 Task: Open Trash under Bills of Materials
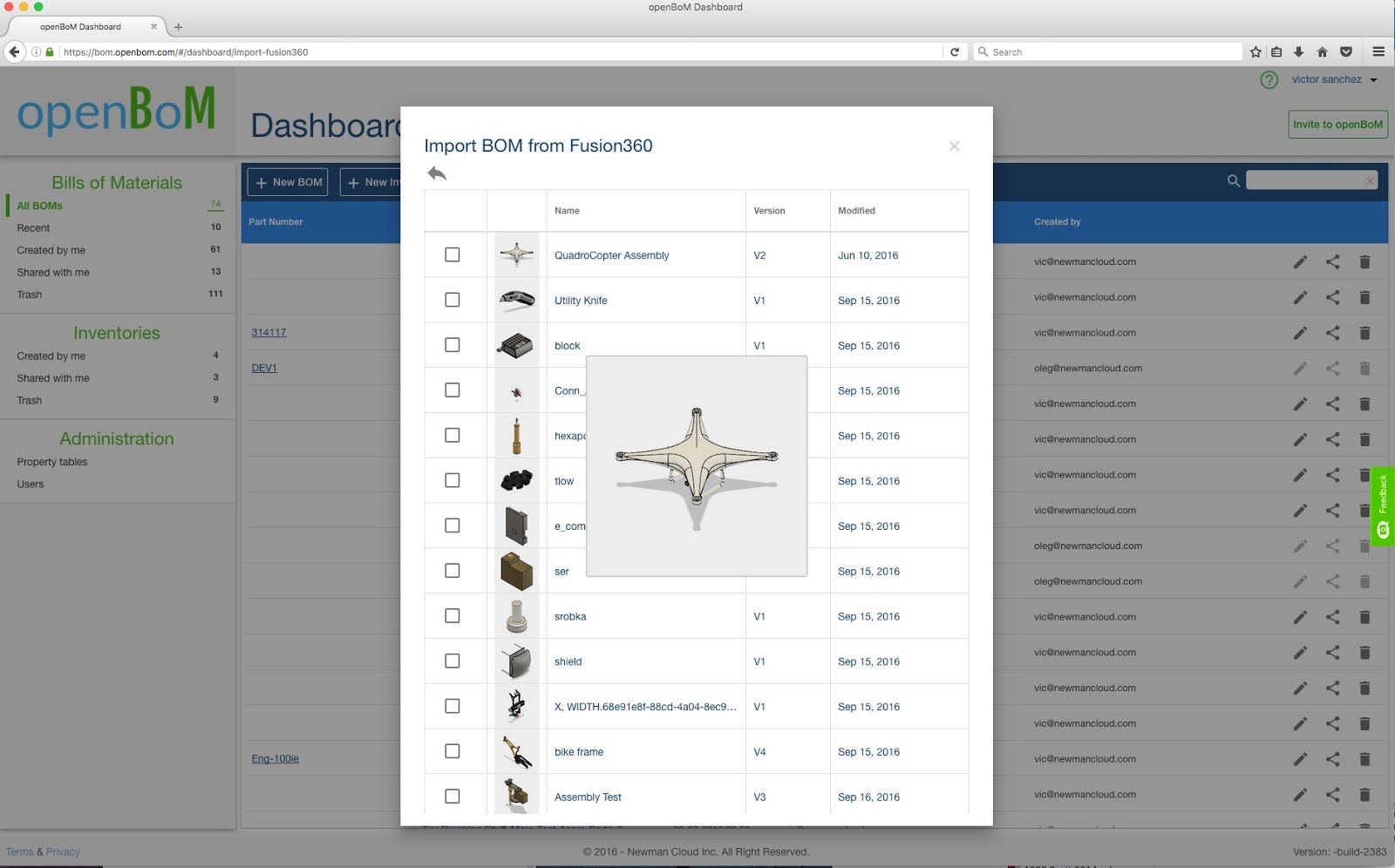[29, 295]
